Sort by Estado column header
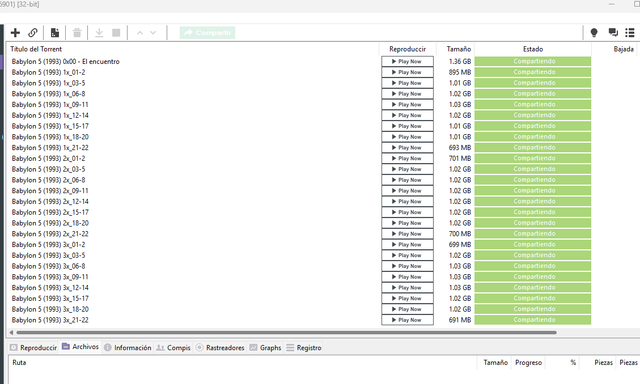This screenshot has height=384, width=640. click(x=533, y=49)
